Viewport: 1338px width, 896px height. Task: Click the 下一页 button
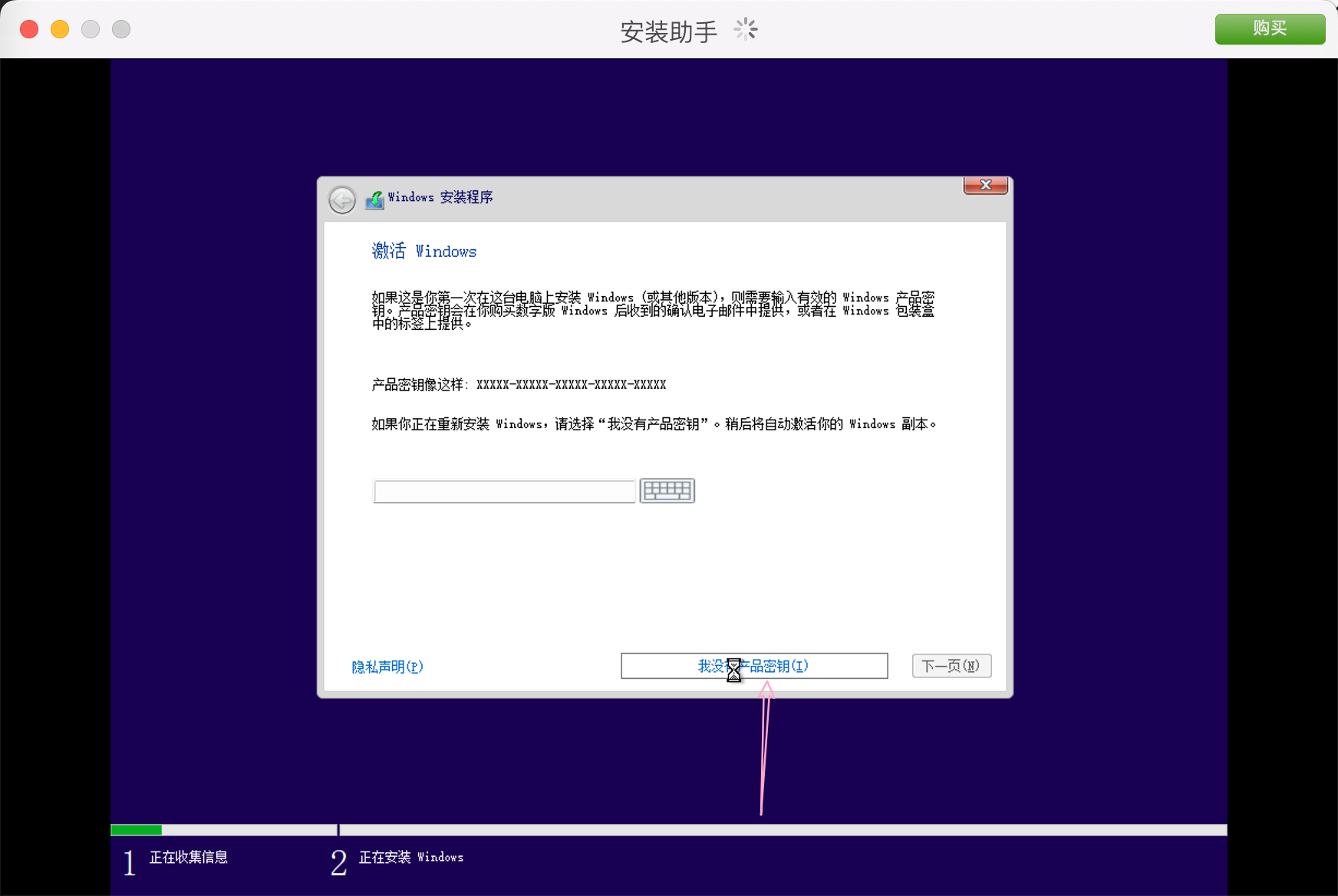pos(951,666)
